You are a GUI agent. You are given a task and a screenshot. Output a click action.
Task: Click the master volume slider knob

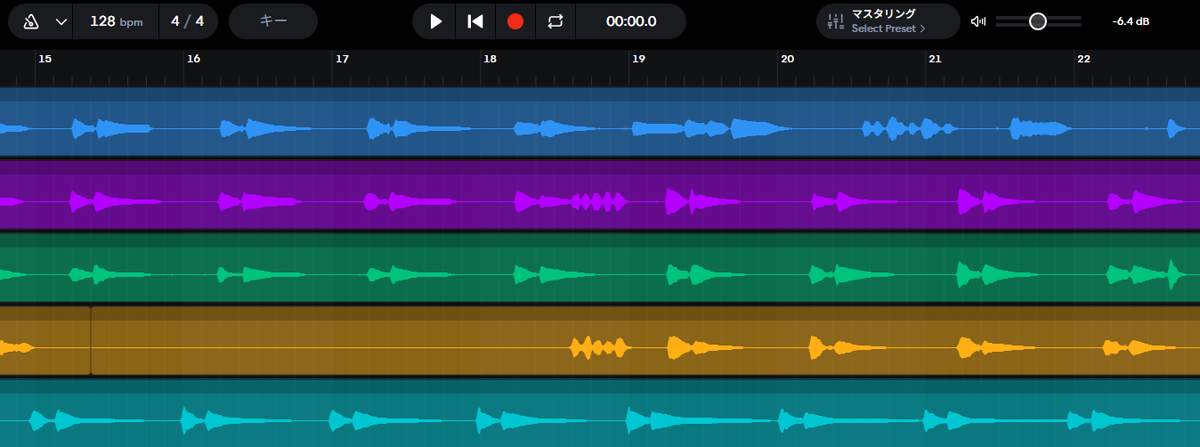click(1038, 21)
